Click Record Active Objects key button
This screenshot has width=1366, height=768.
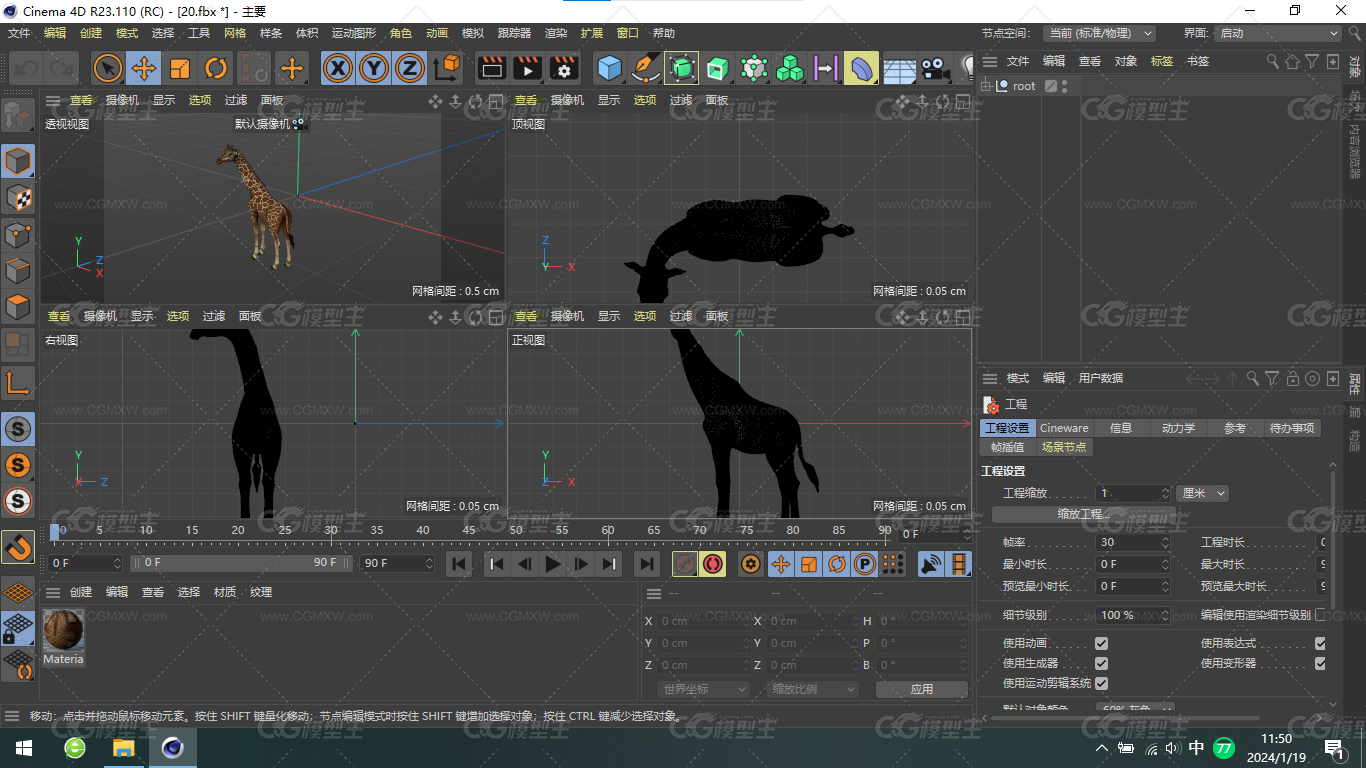coord(685,564)
